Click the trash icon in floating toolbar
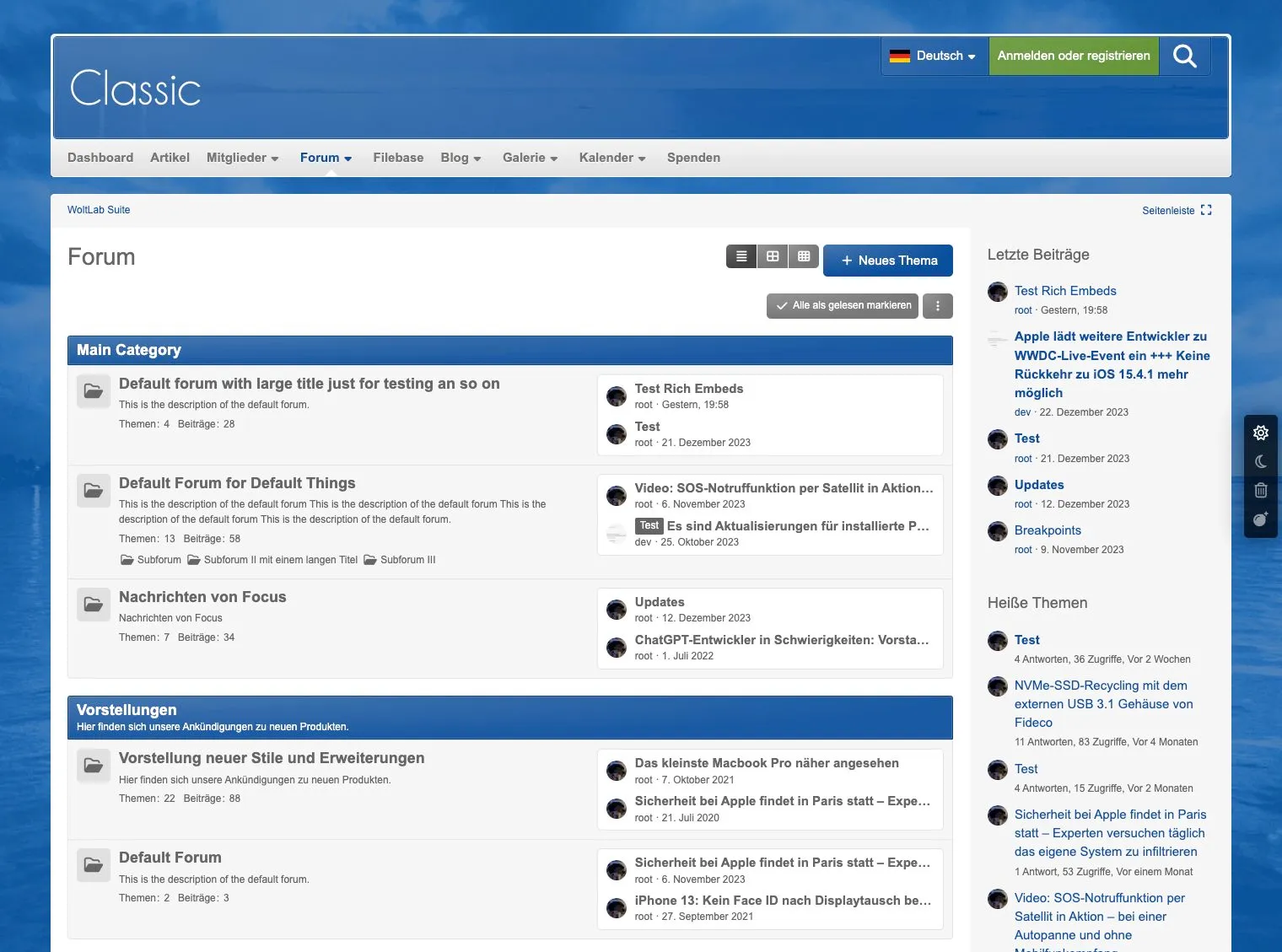 coord(1260,490)
